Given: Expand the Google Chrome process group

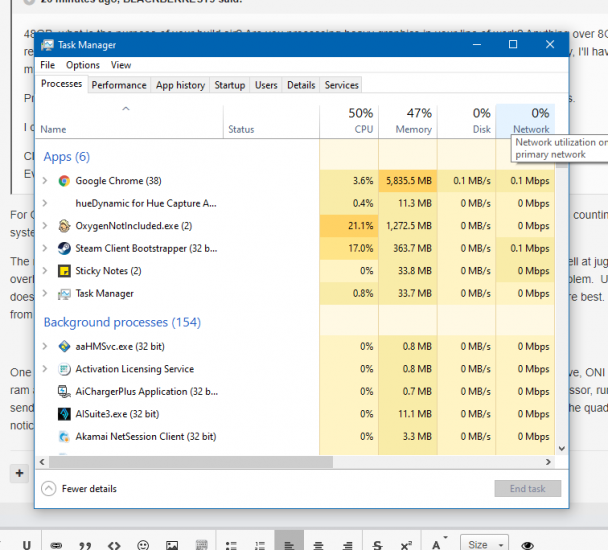Looking at the screenshot, I should pyautogui.click(x=44, y=181).
